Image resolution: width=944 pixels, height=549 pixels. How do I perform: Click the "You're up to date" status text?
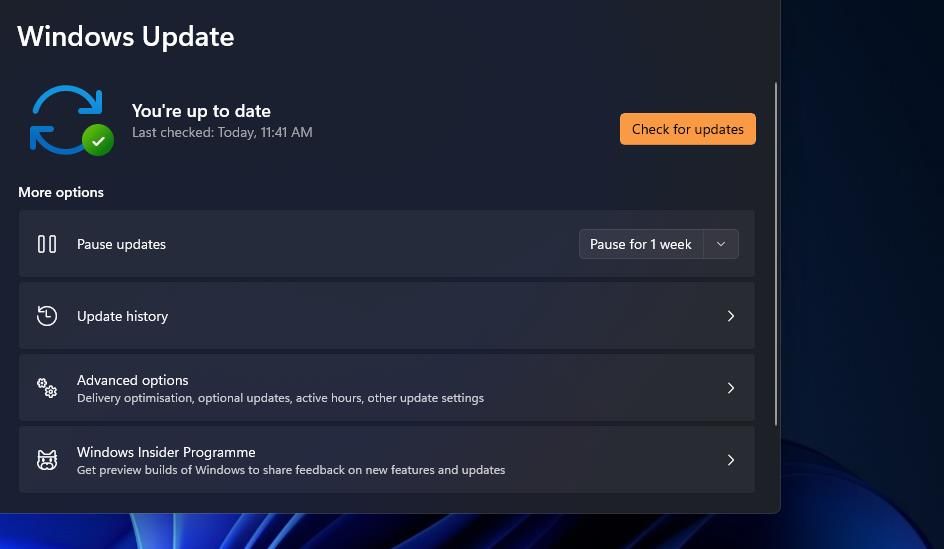coord(201,111)
